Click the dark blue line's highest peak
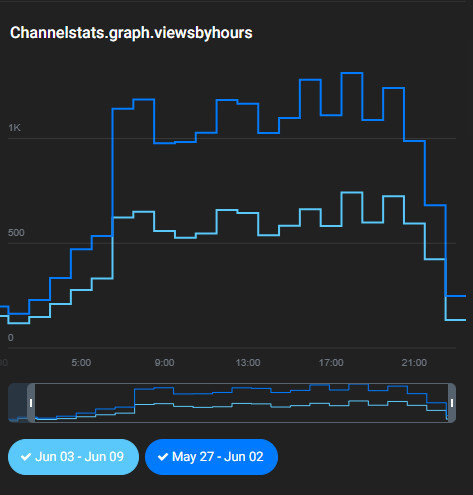This screenshot has height=495, width=473. tap(352, 73)
